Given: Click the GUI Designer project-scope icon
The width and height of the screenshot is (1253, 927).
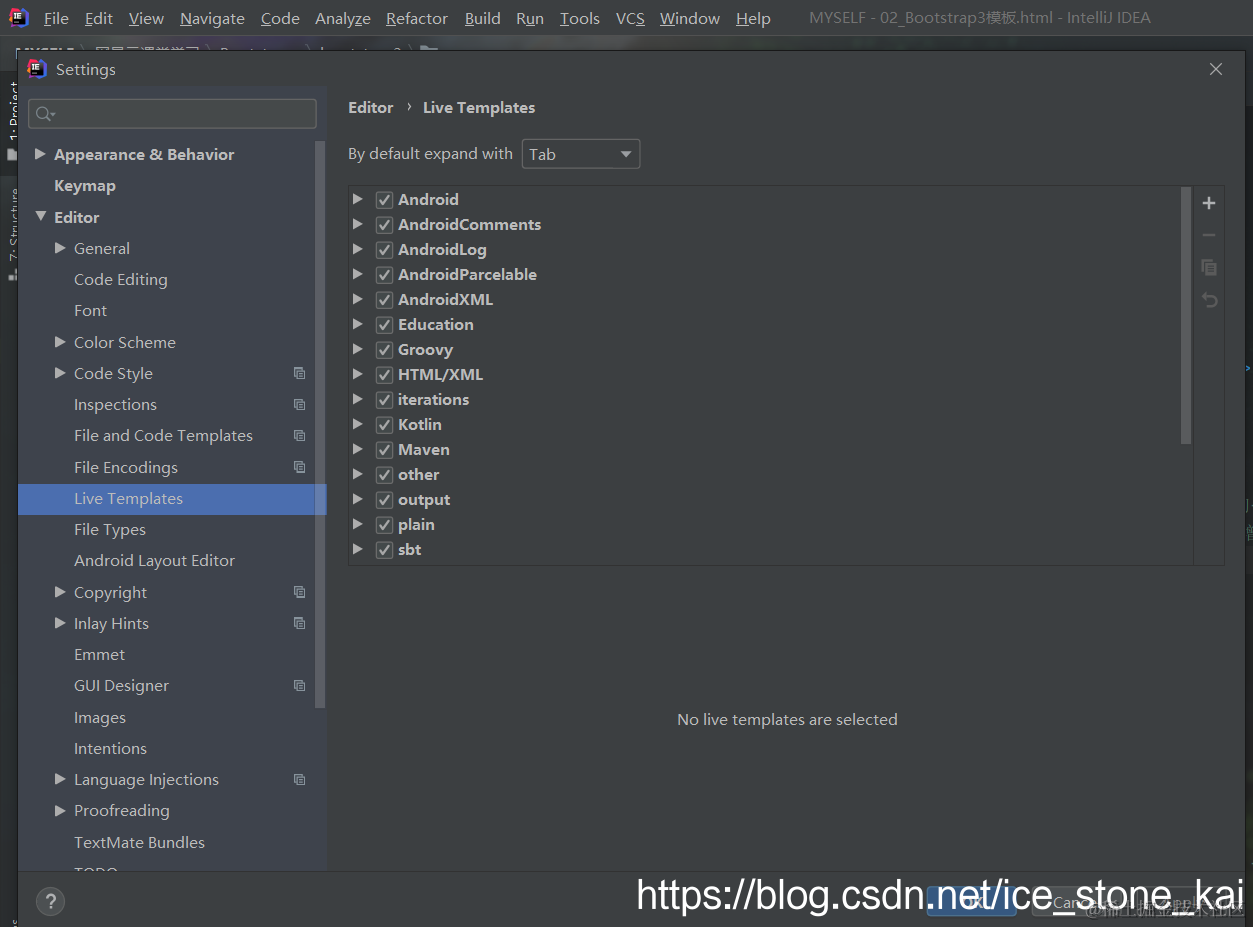Looking at the screenshot, I should tap(299, 685).
